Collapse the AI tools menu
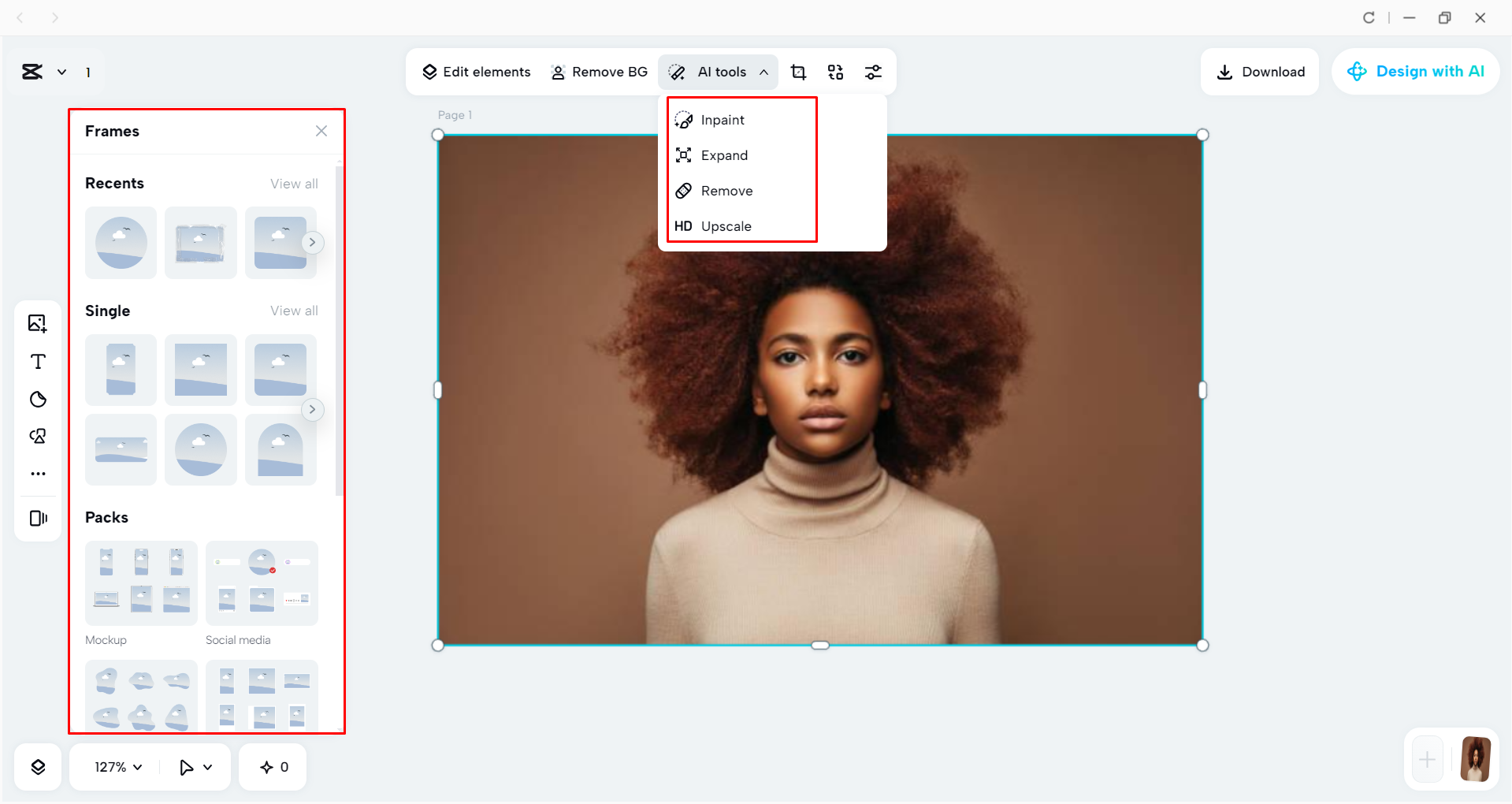This screenshot has width=1512, height=804. pos(763,72)
